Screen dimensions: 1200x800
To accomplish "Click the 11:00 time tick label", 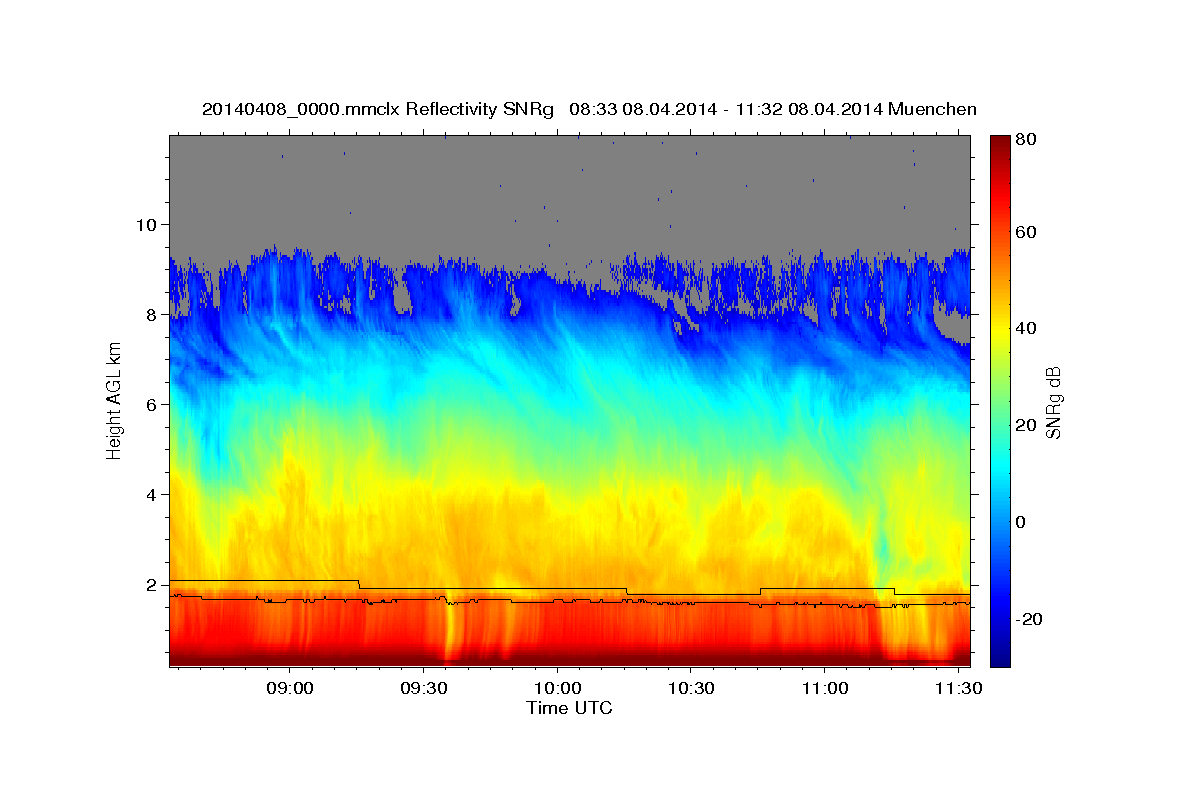I will pyautogui.click(x=824, y=688).
